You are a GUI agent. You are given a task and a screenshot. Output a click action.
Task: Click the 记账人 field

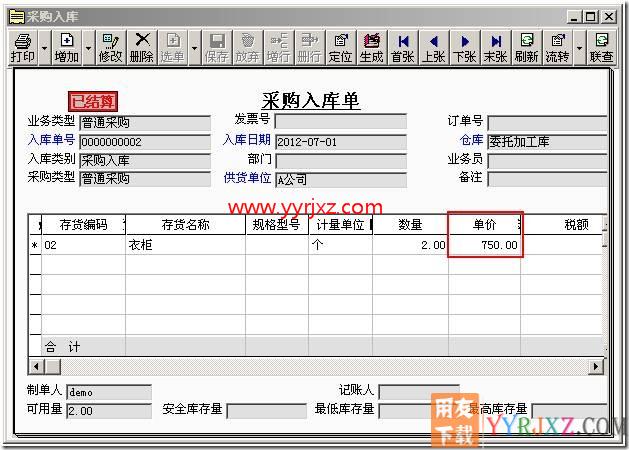click(x=419, y=392)
